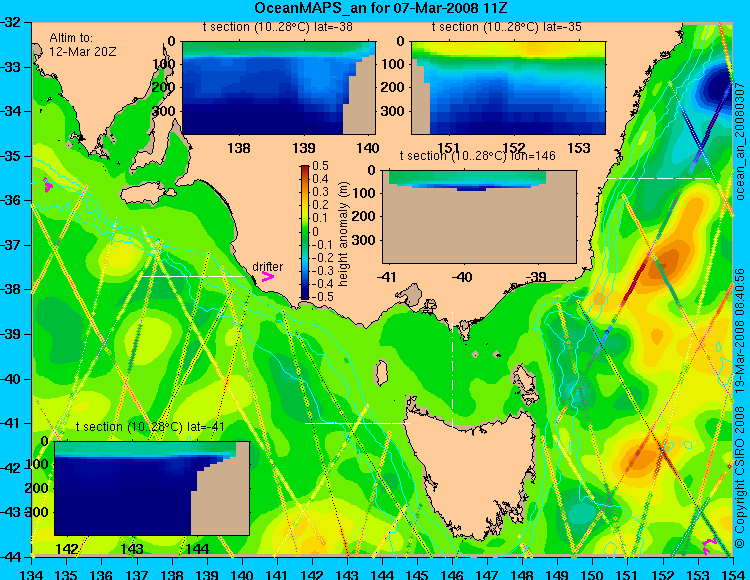Viewport: 750px width, 580px height.
Task: Click the magenta drifter marker near latitude -36 on left
Action: (x=47, y=185)
